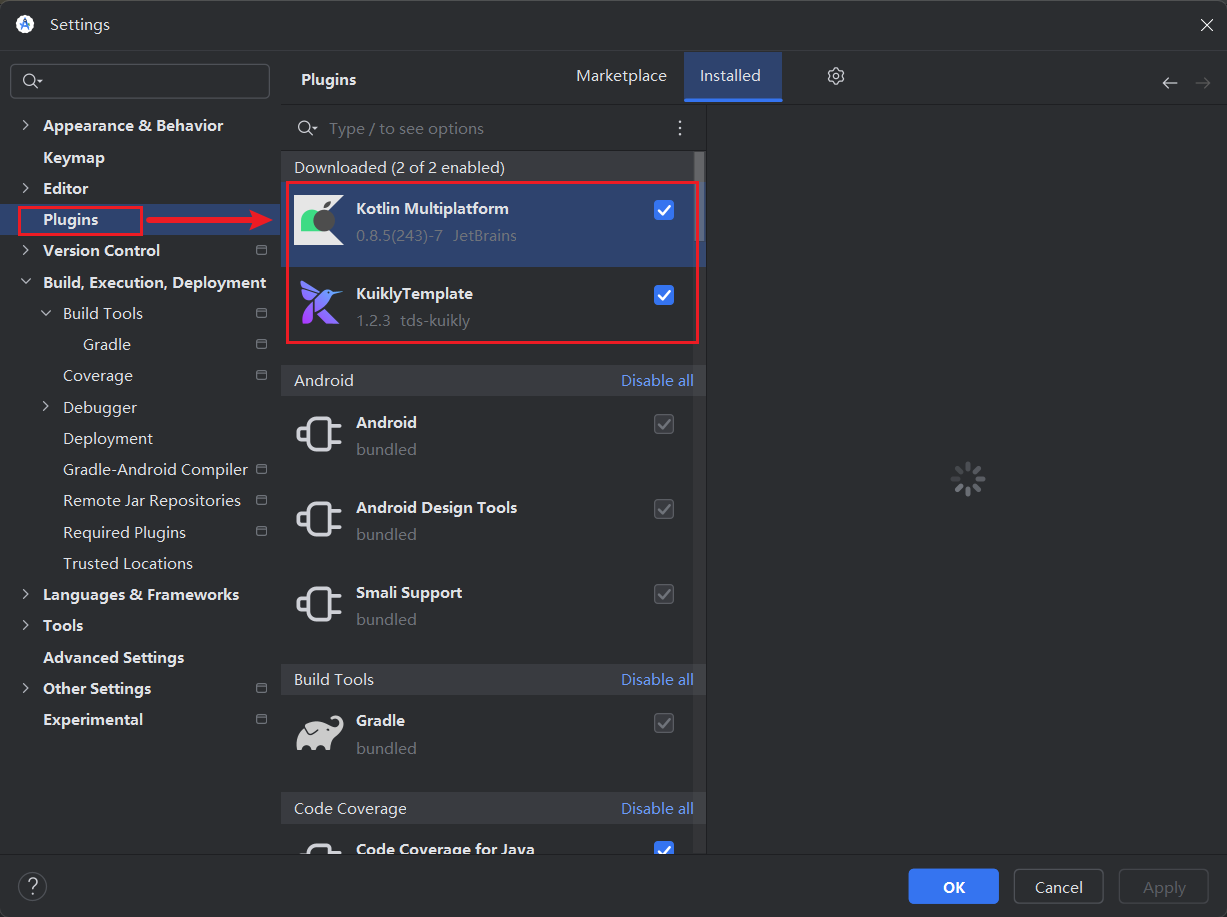The width and height of the screenshot is (1227, 917).
Task: Confirm with the OK button
Action: tap(954, 887)
